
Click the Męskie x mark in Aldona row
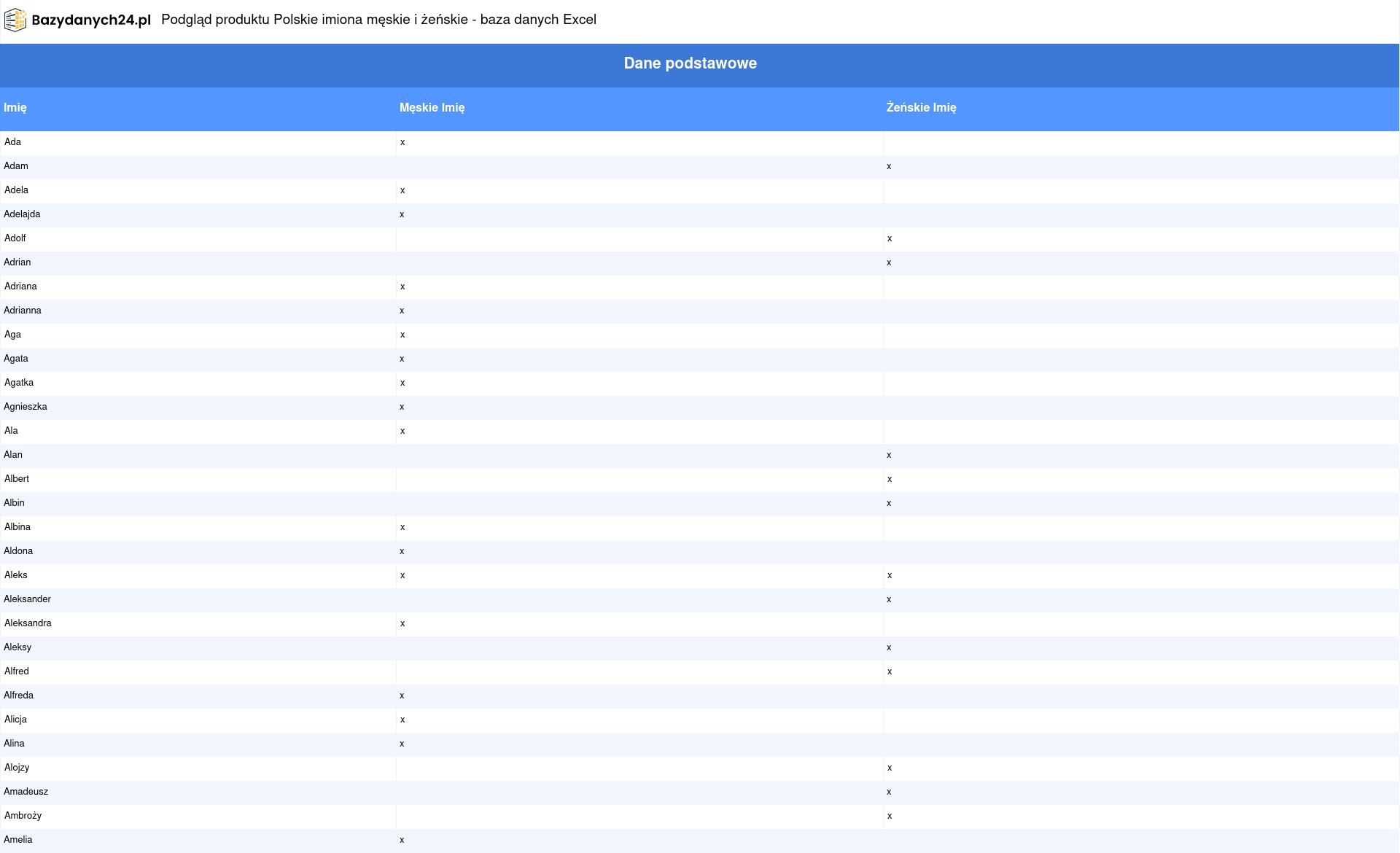click(x=402, y=552)
